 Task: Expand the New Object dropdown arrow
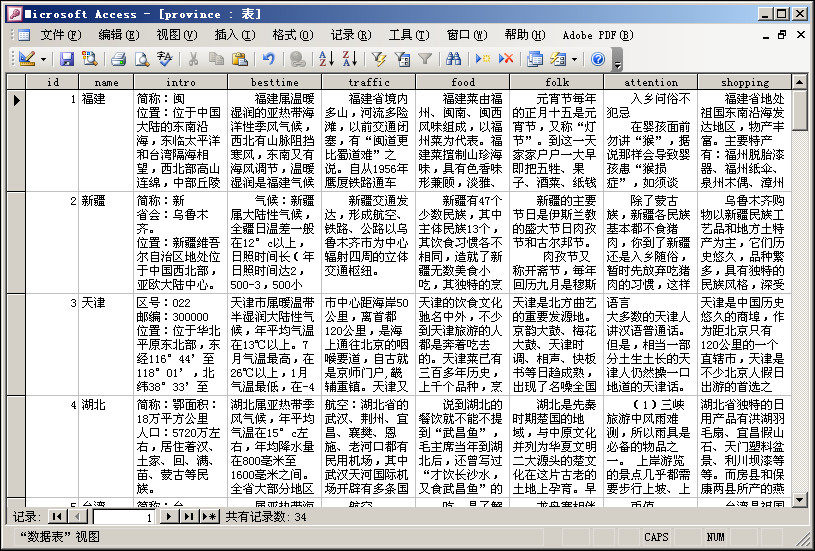(x=574, y=59)
